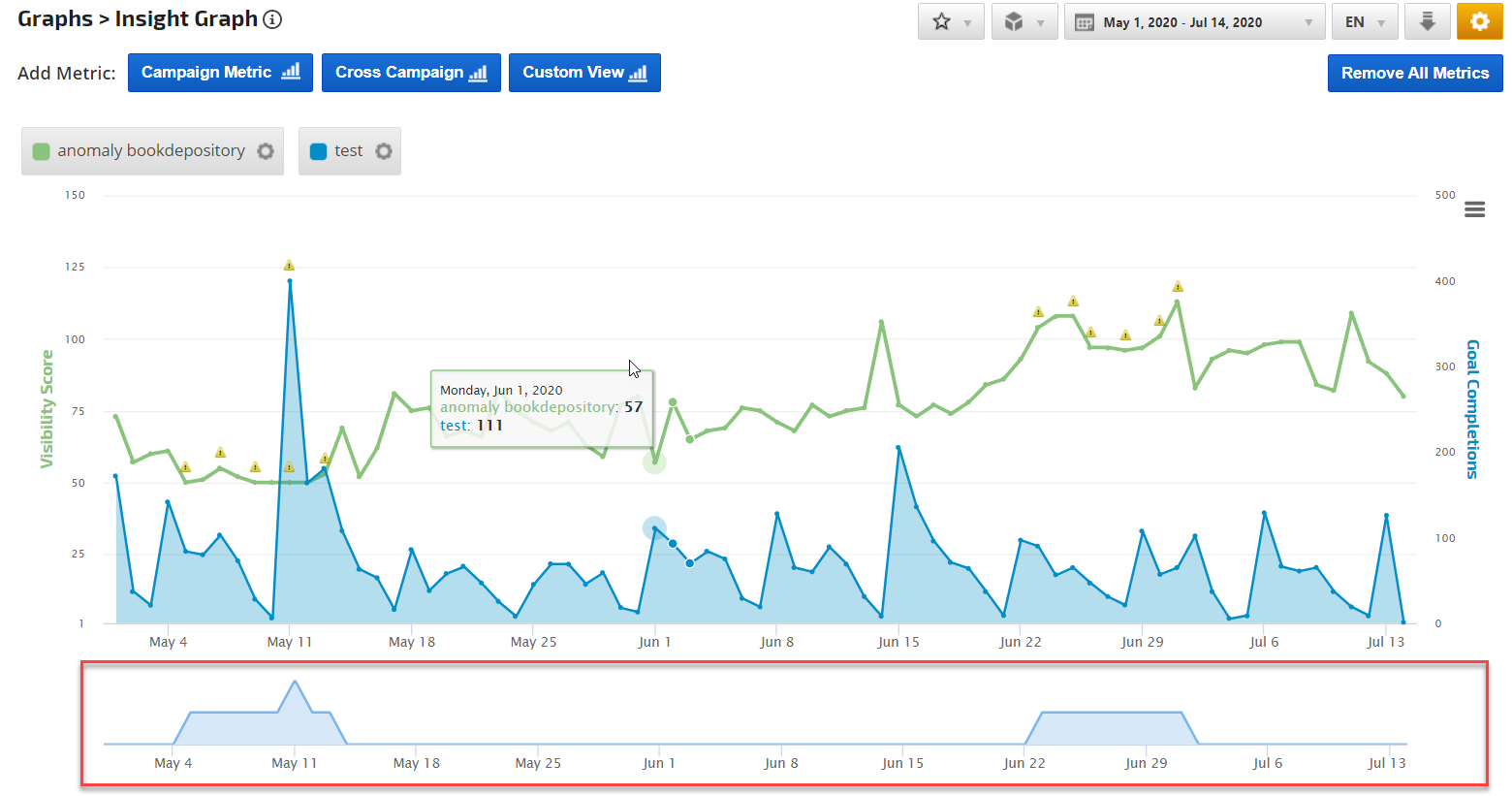
Task: Click the Campaign Metric button
Action: [x=220, y=73]
